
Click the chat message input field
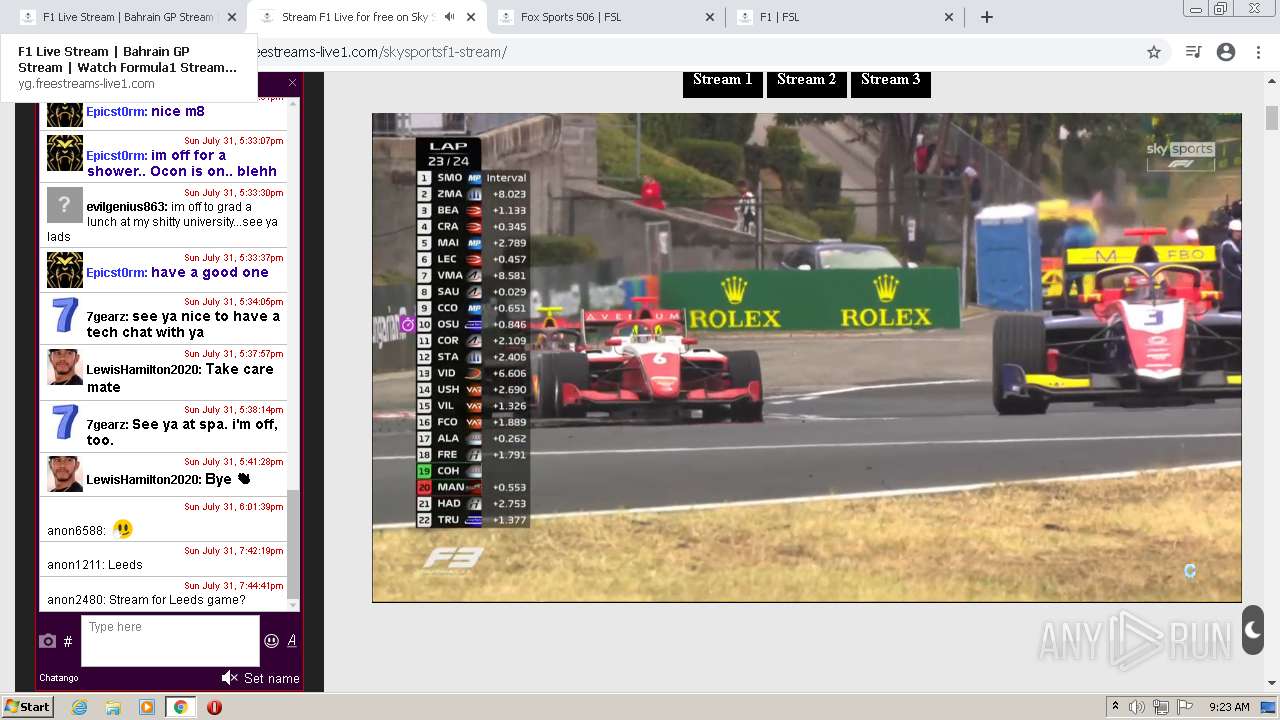point(170,640)
